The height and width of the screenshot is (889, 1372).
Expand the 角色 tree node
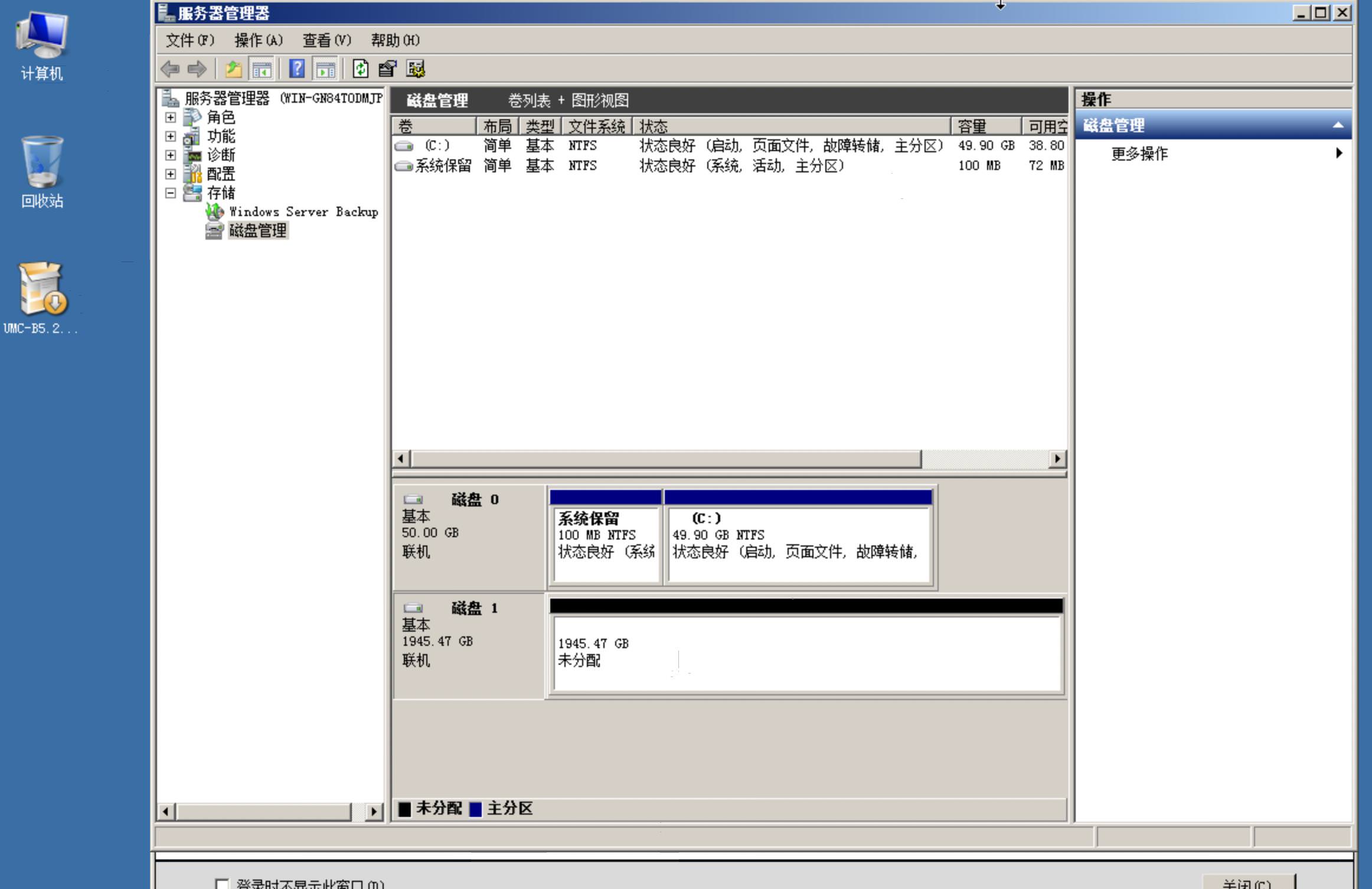pos(171,117)
